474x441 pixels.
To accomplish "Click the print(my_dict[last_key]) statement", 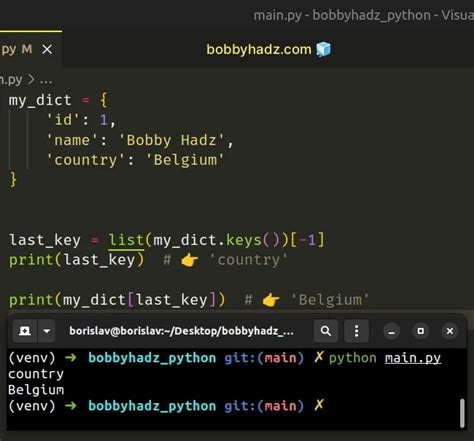I will pos(117,300).
